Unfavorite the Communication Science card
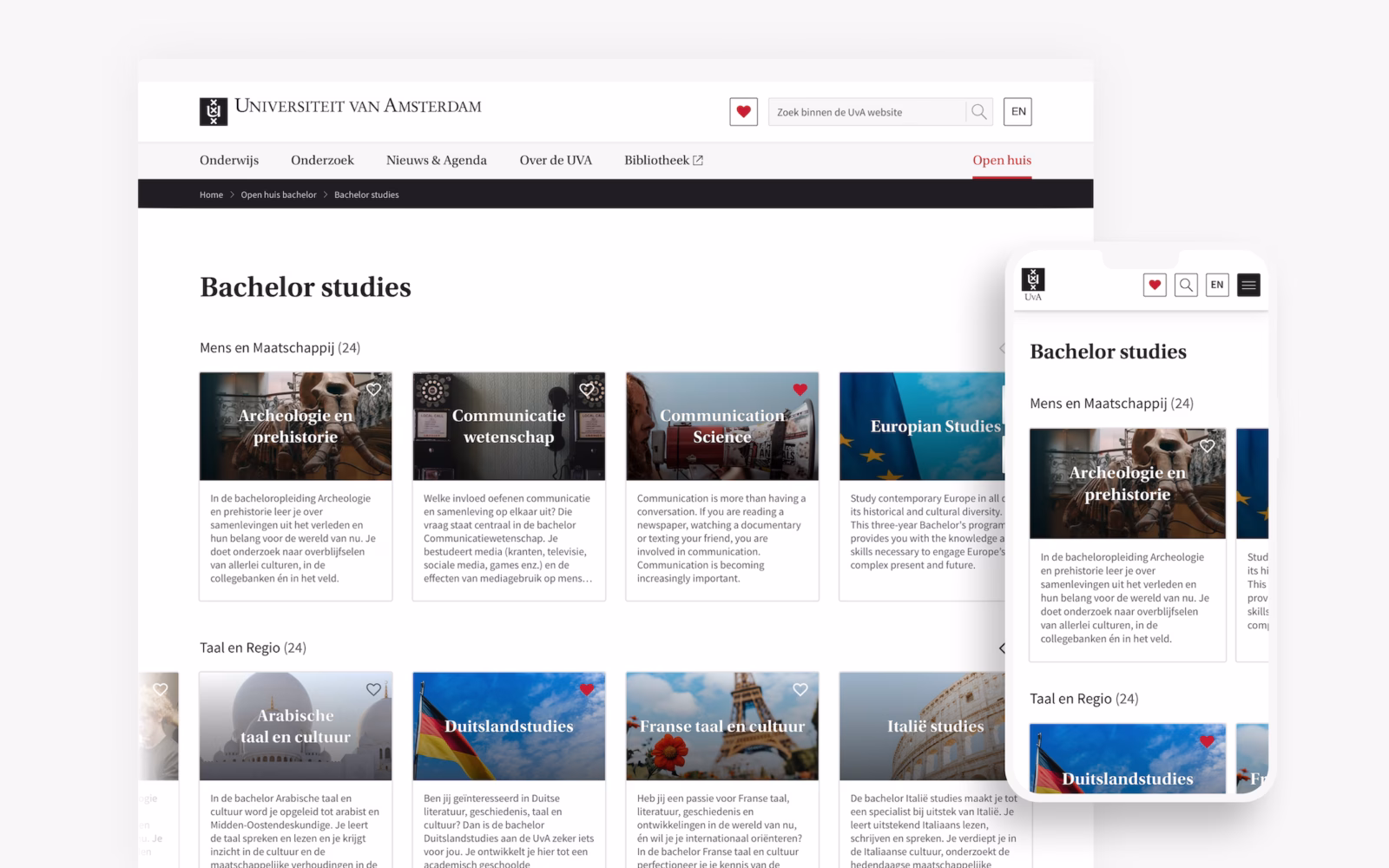 click(800, 390)
